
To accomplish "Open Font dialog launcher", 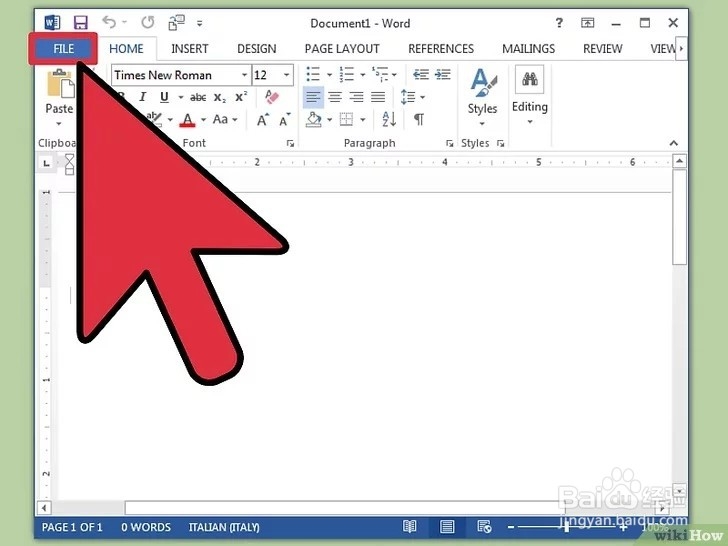I will click(x=290, y=143).
